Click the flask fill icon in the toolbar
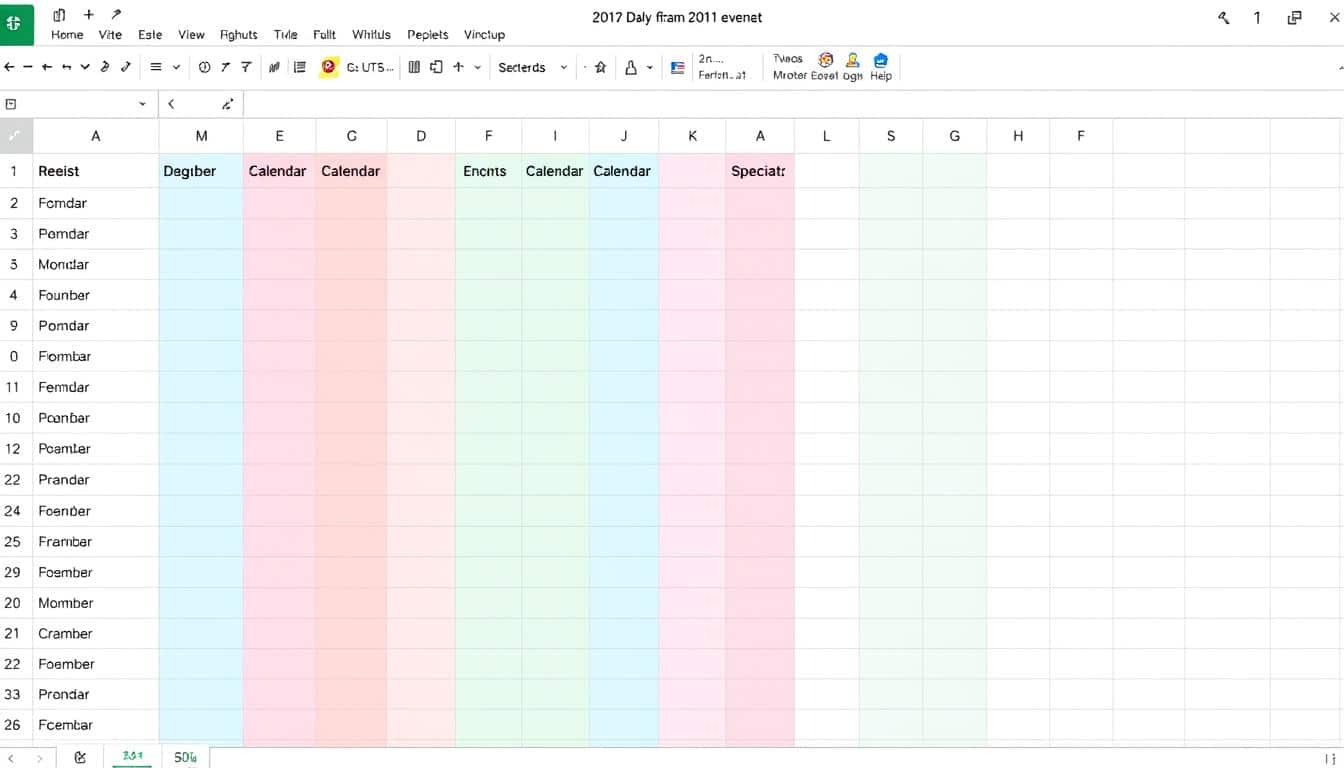 pyautogui.click(x=631, y=67)
